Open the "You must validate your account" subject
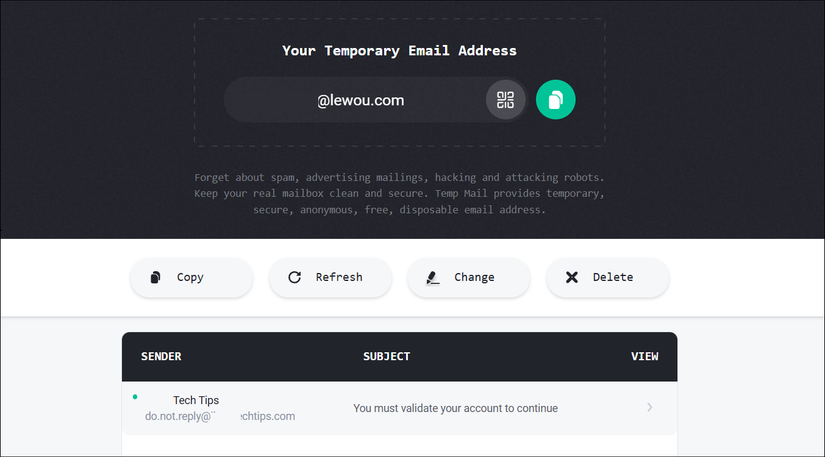The image size is (825, 457). click(x=455, y=408)
